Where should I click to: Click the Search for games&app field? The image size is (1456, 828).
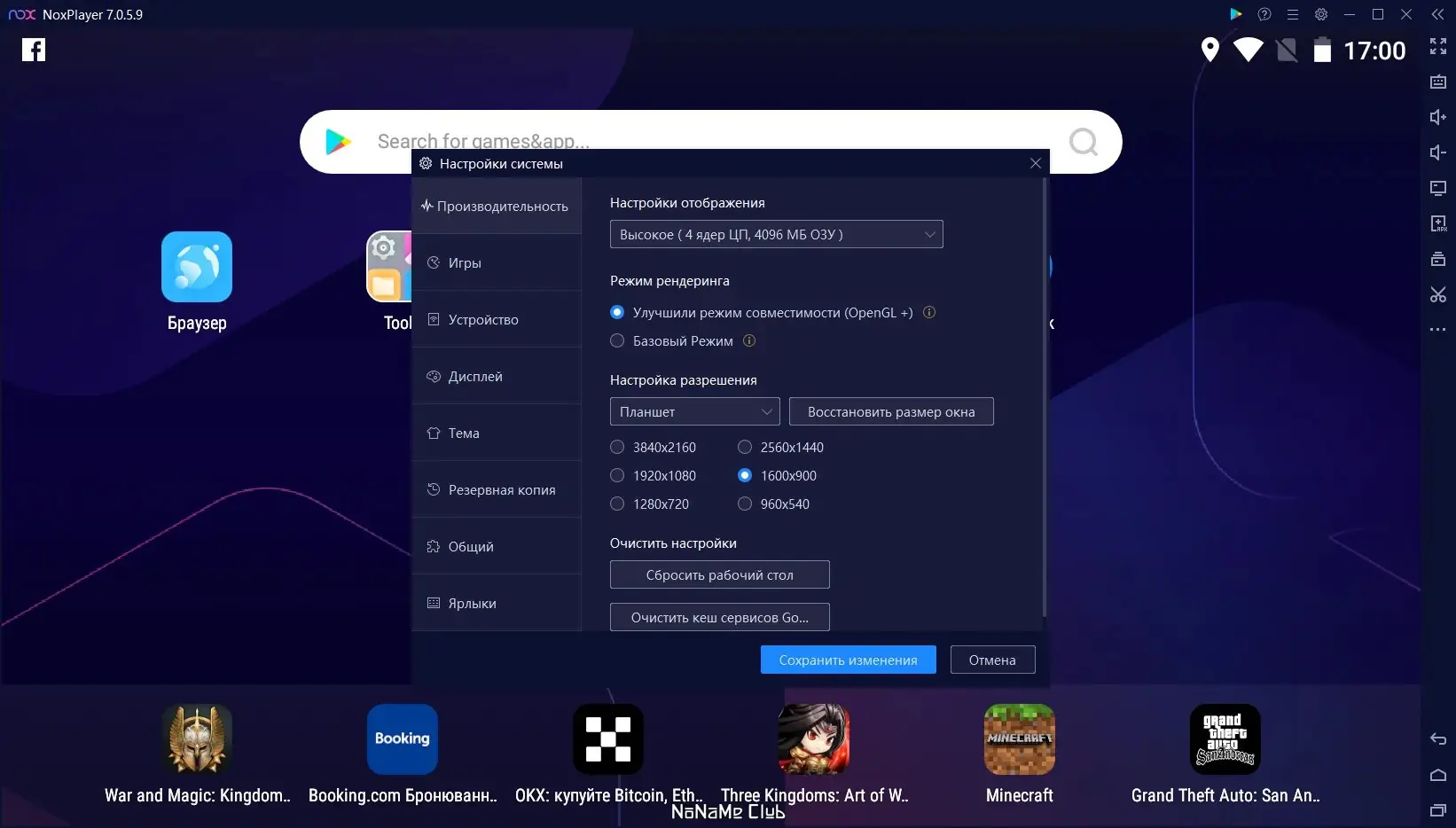coord(711,142)
